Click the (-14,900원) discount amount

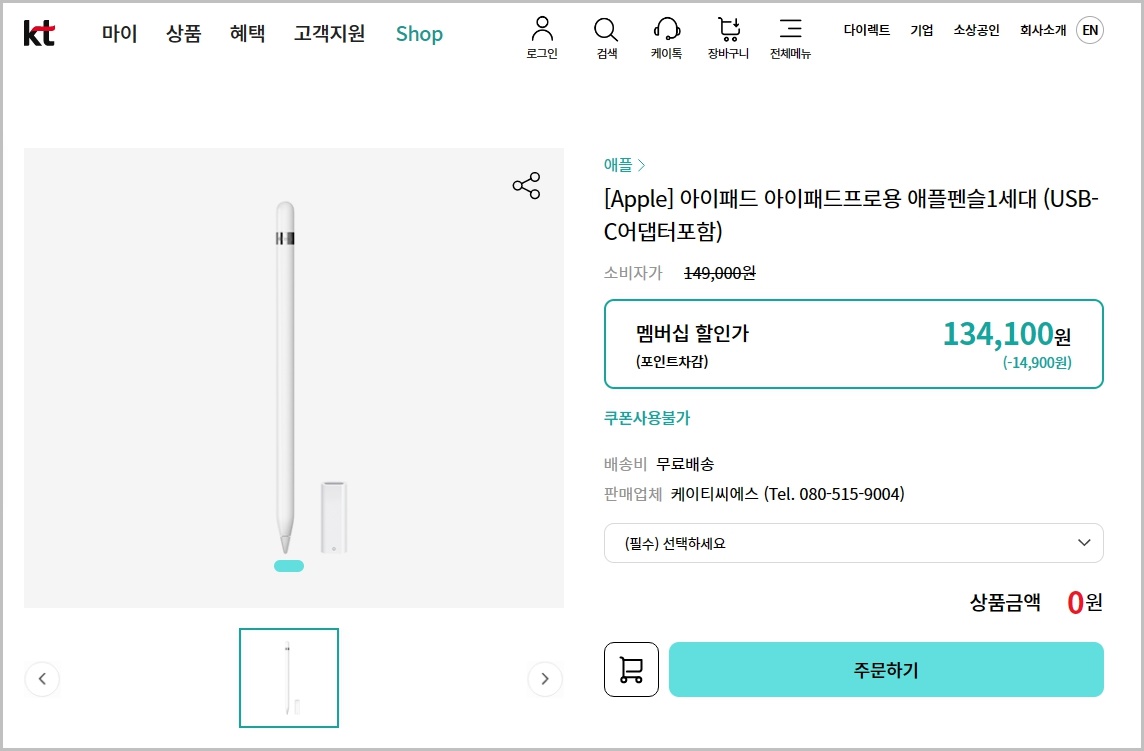point(1037,363)
